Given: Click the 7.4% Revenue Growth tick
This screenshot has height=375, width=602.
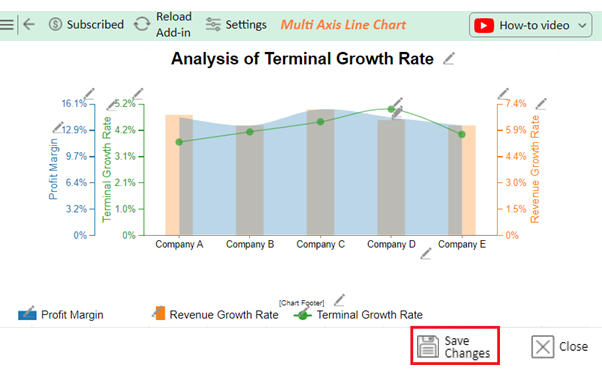Looking at the screenshot, I should (516, 104).
